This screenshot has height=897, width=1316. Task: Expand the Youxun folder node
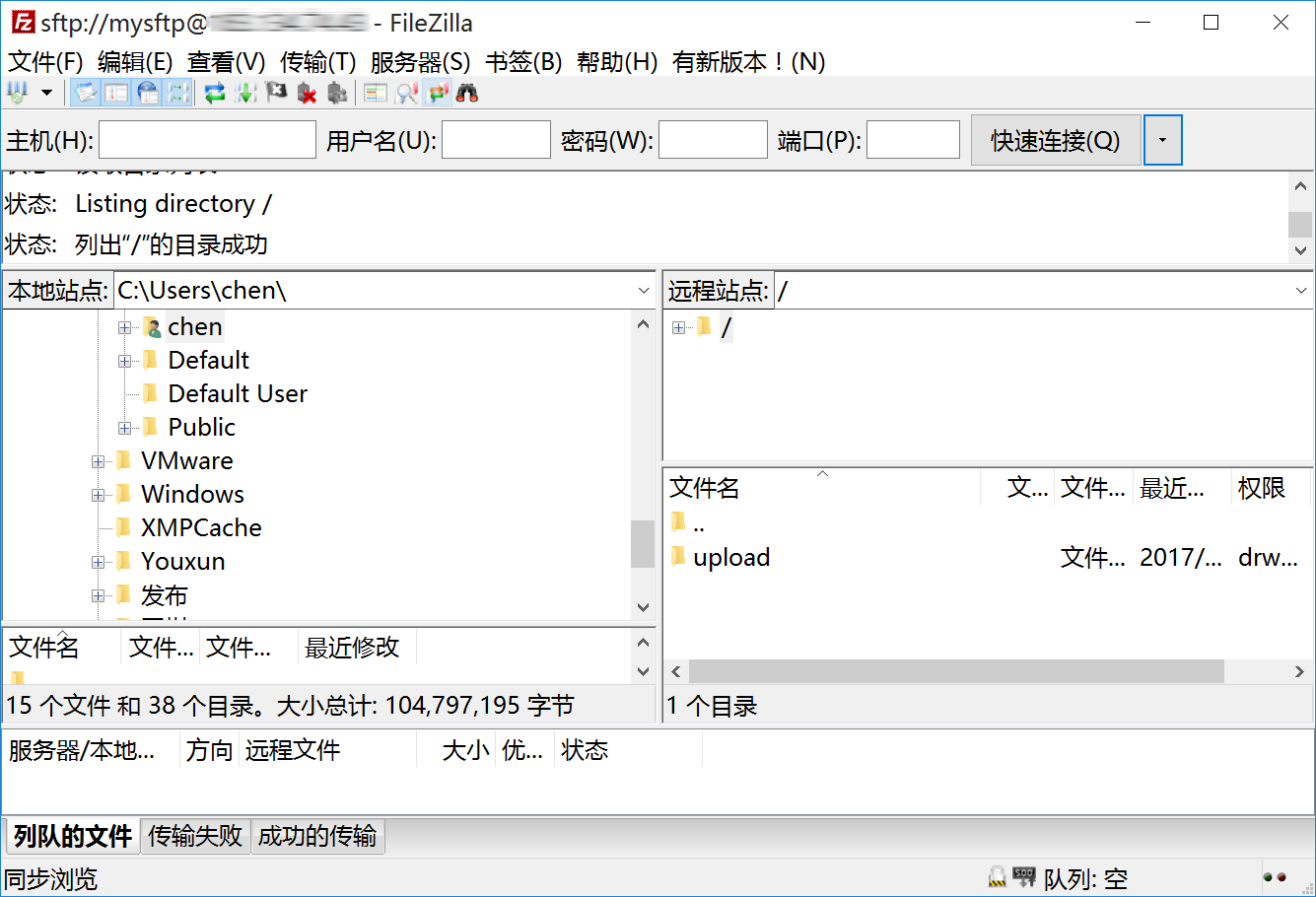[98, 562]
